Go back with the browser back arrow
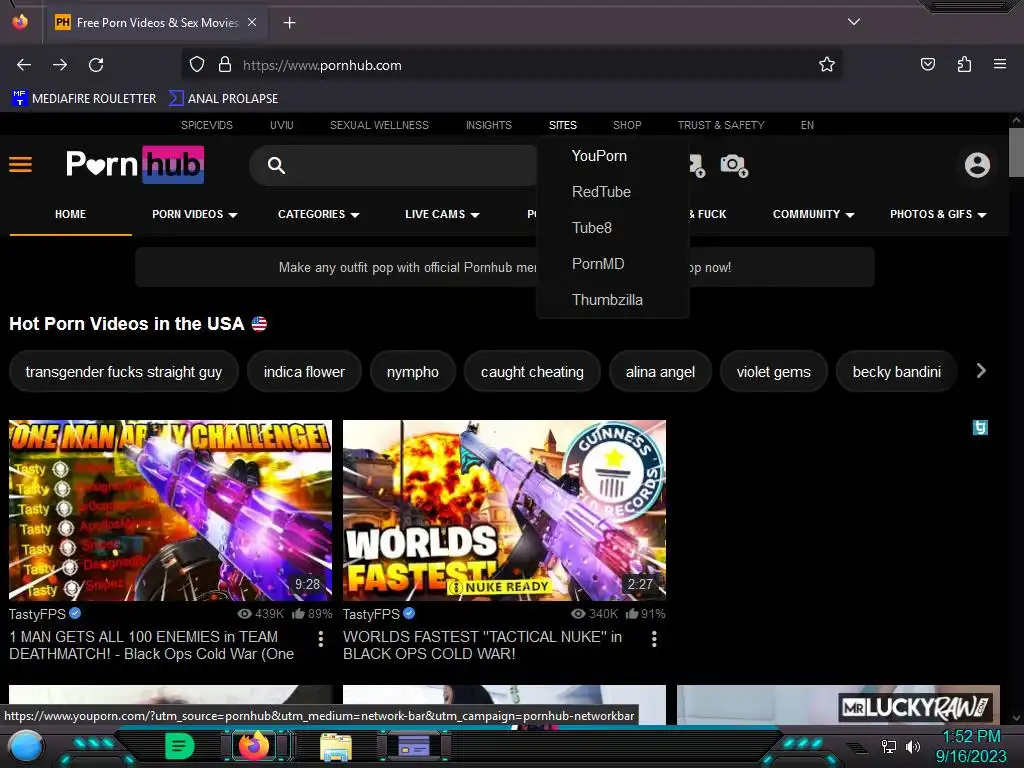This screenshot has height=768, width=1024. (24, 65)
